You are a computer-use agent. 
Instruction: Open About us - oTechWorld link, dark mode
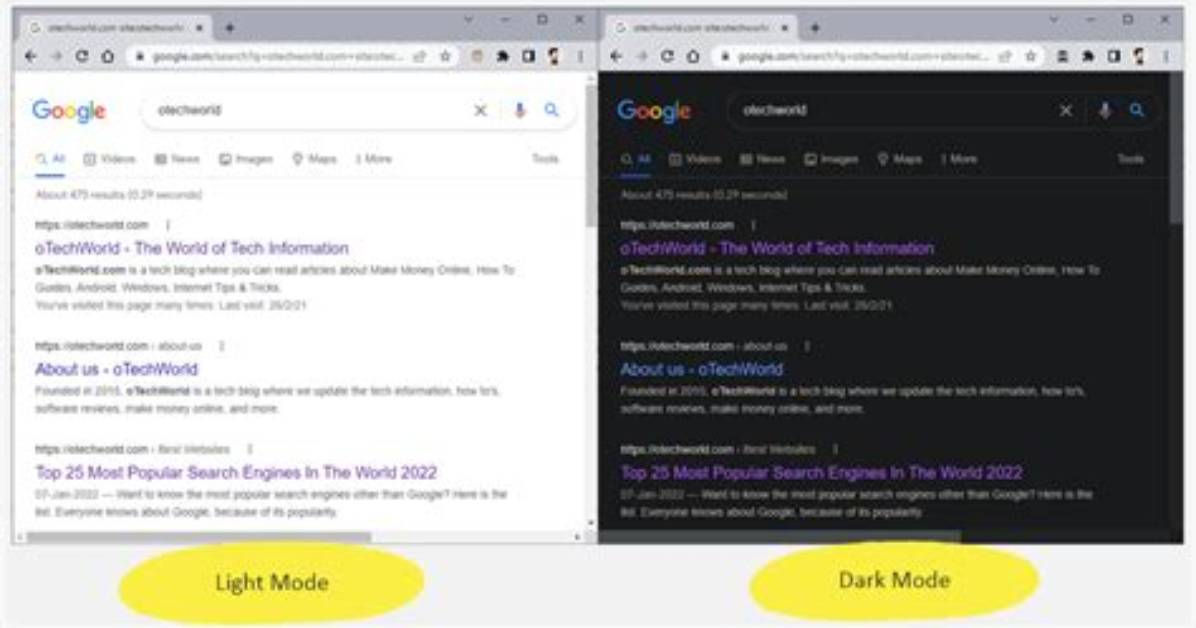(x=702, y=369)
